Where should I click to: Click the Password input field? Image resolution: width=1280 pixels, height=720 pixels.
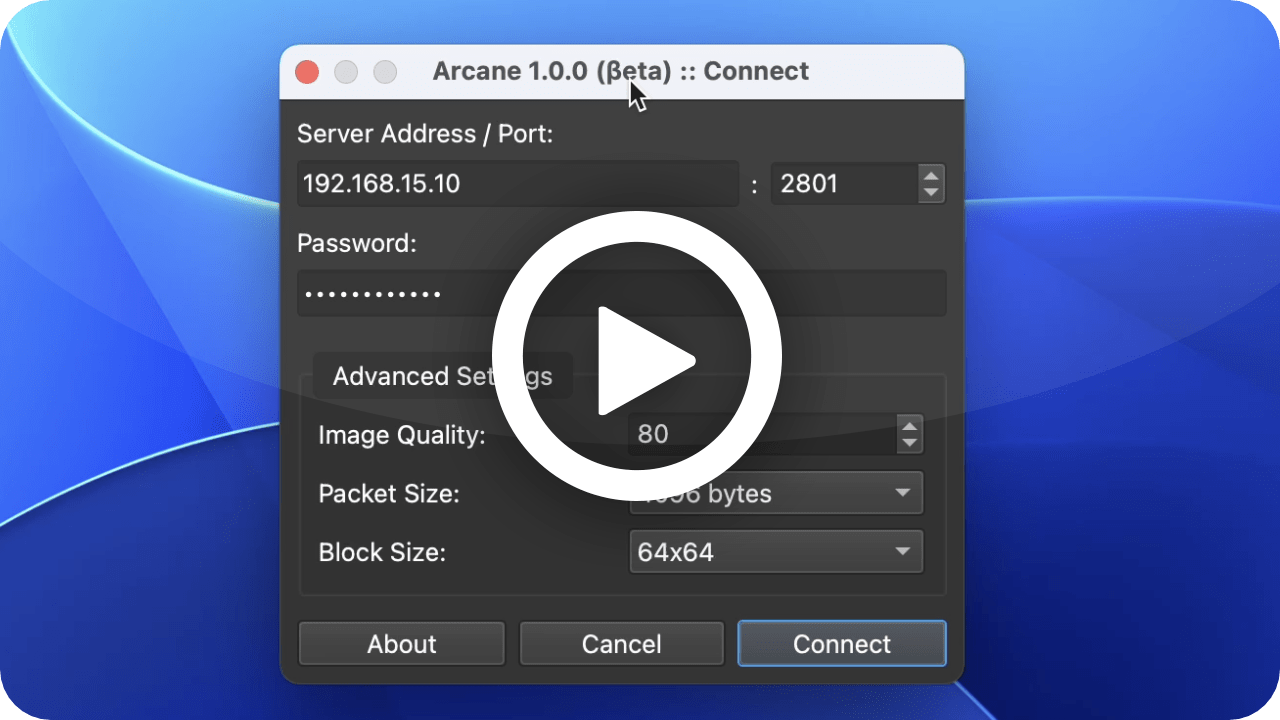tap(622, 294)
